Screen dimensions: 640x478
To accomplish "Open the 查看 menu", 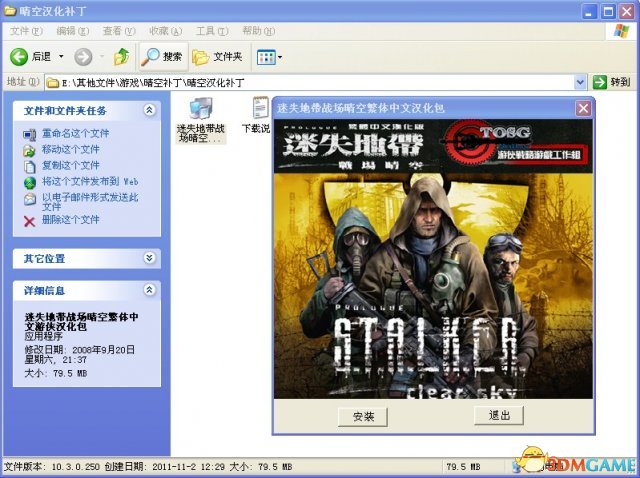I will coord(119,31).
